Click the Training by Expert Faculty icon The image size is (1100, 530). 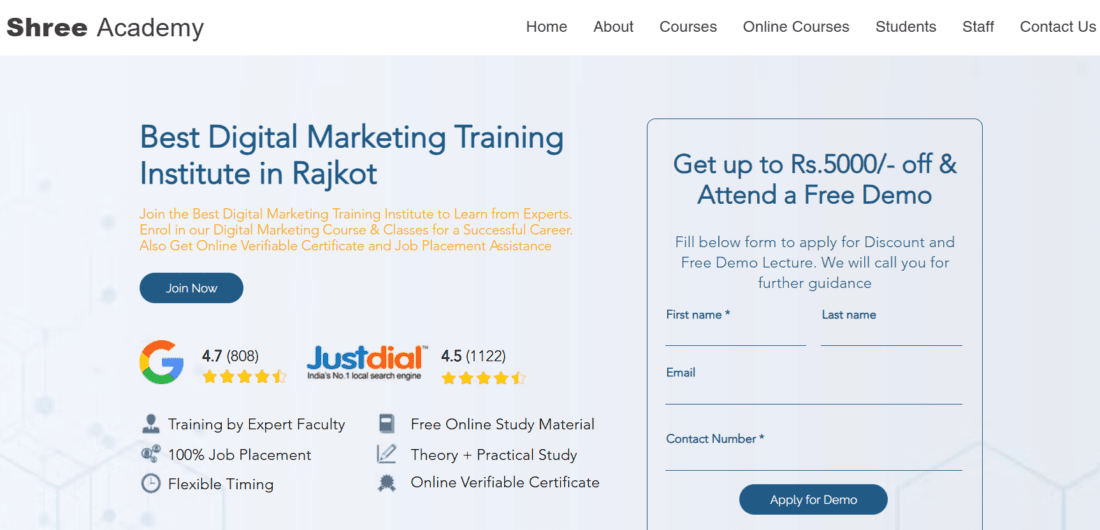[x=151, y=424]
